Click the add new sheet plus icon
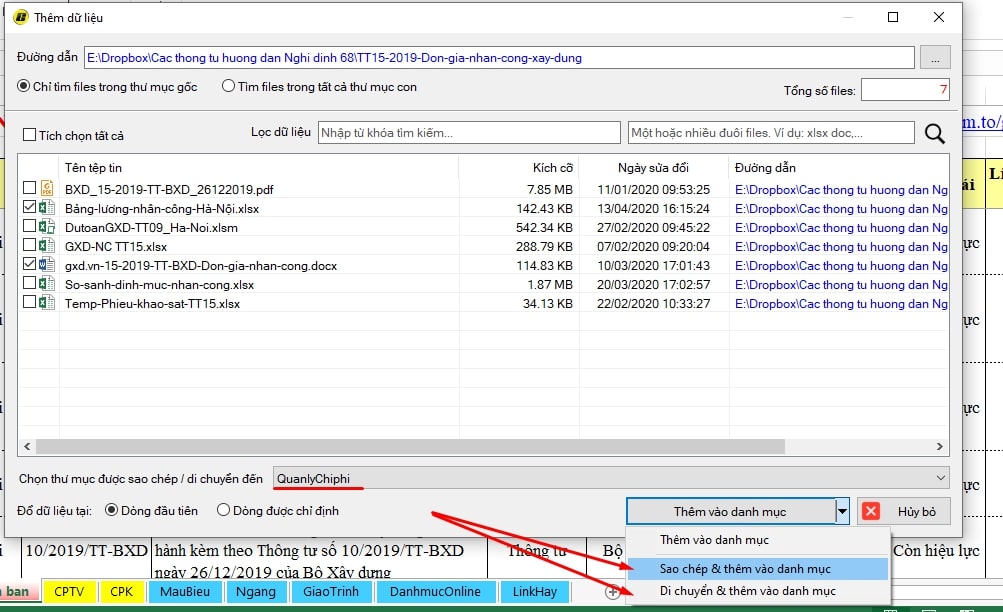The image size is (1003, 612). pos(612,592)
